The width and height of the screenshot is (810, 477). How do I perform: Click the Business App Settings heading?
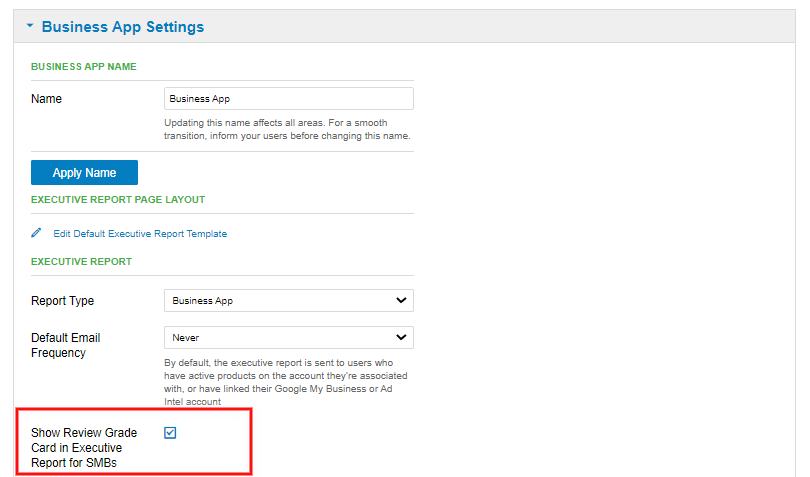pos(123,27)
